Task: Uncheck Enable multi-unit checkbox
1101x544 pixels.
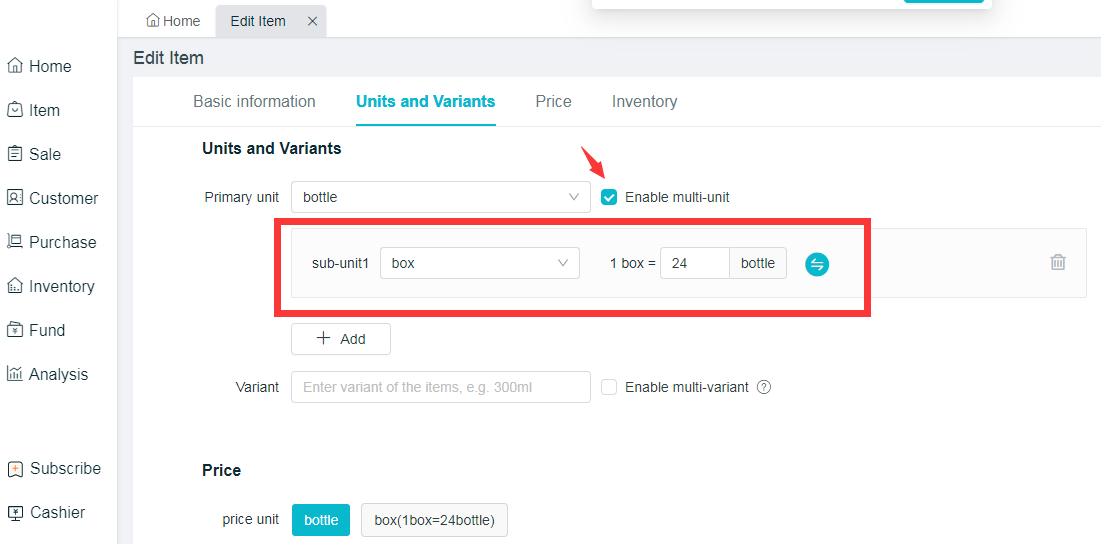Action: (x=609, y=197)
